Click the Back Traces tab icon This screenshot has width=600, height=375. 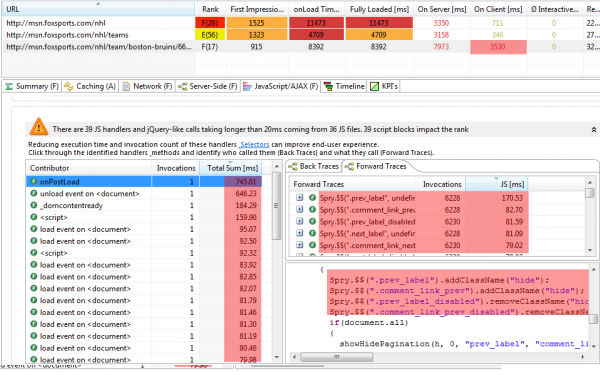pyautogui.click(x=293, y=166)
